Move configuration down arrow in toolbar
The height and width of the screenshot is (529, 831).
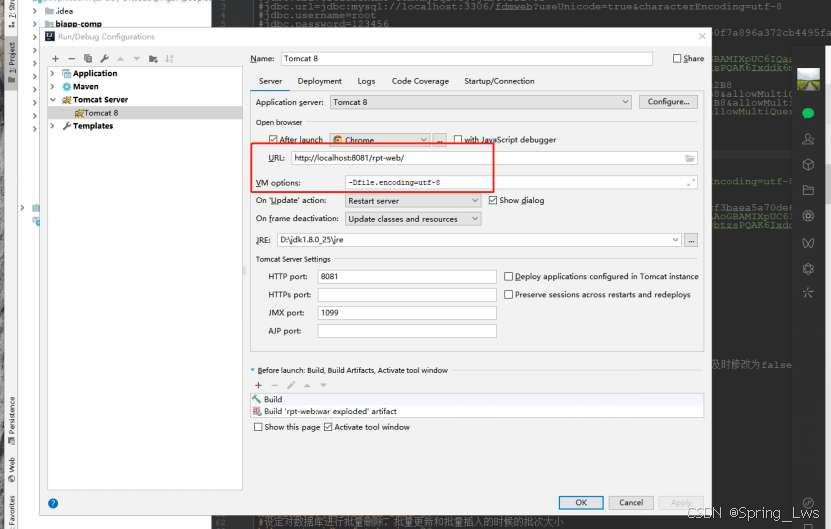click(137, 59)
